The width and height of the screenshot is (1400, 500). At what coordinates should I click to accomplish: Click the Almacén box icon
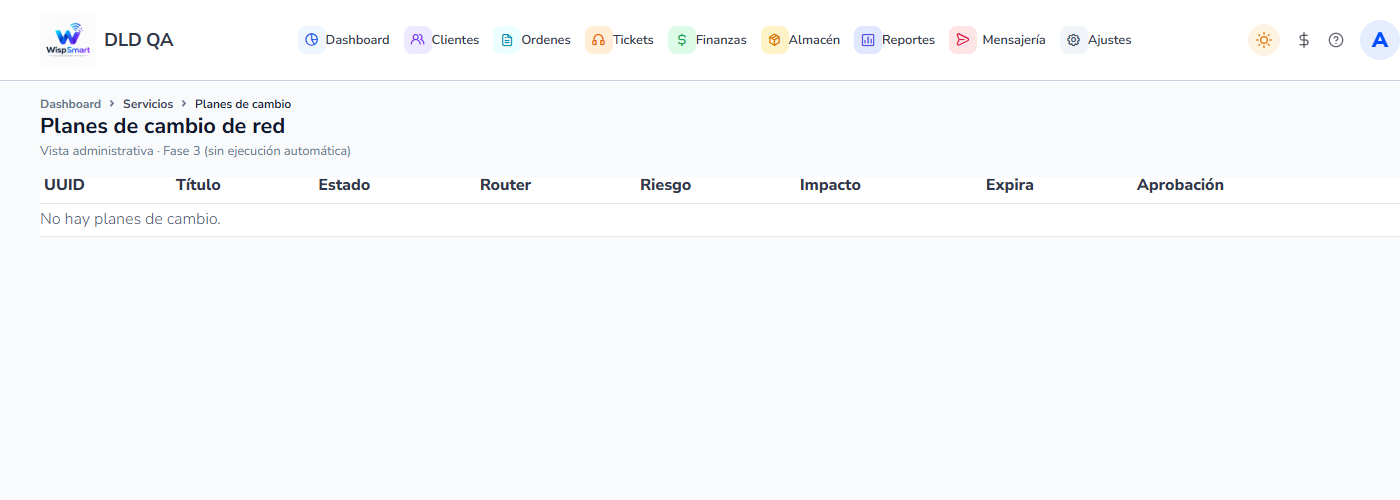coord(775,40)
